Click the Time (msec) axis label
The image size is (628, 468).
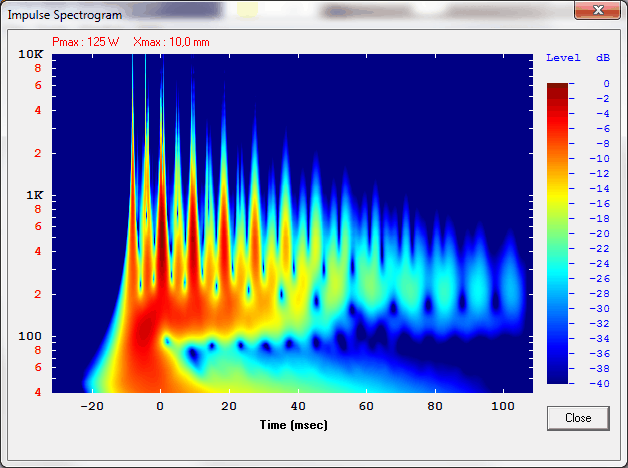click(x=294, y=425)
